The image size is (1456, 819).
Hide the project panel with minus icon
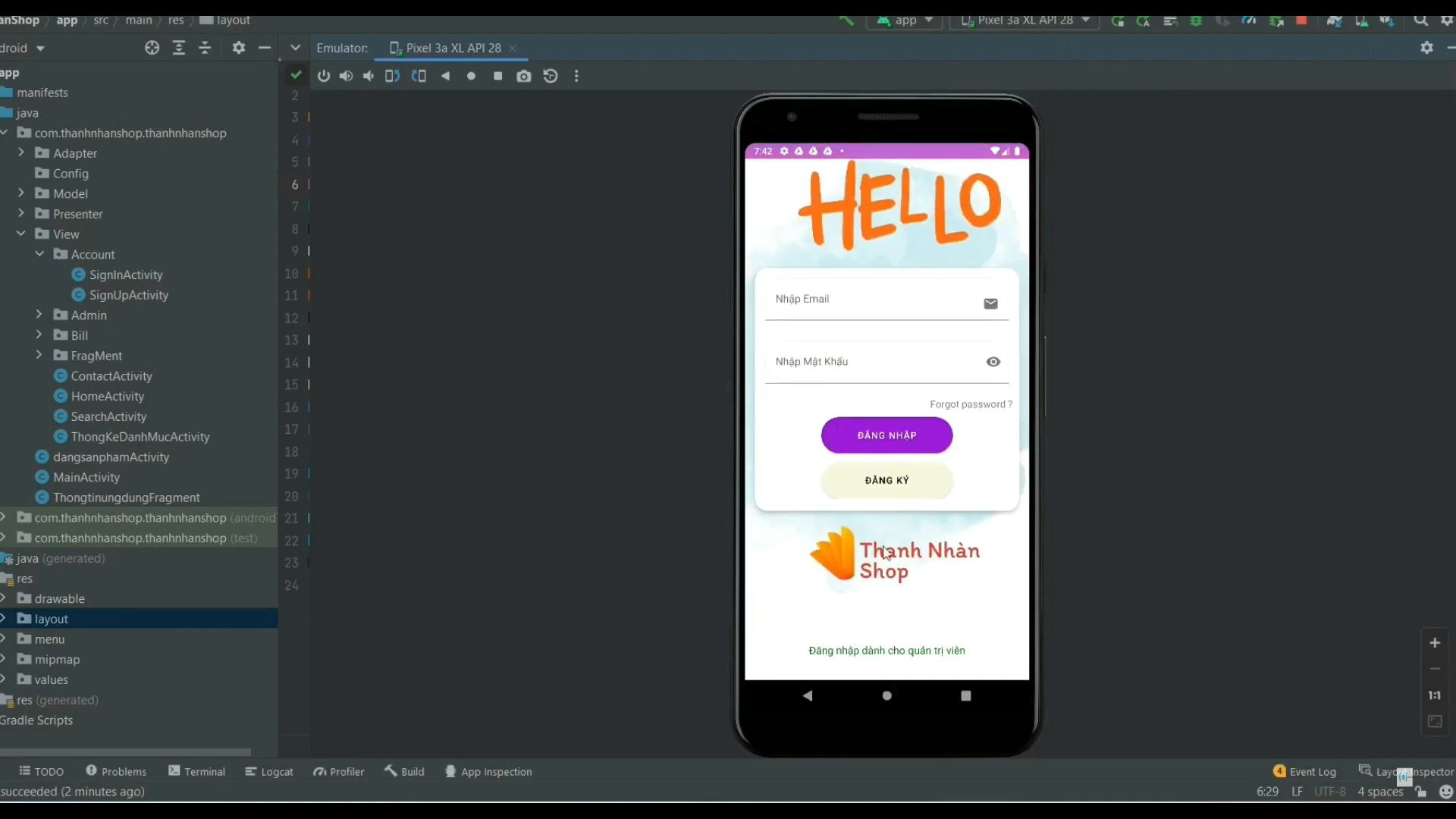click(265, 48)
